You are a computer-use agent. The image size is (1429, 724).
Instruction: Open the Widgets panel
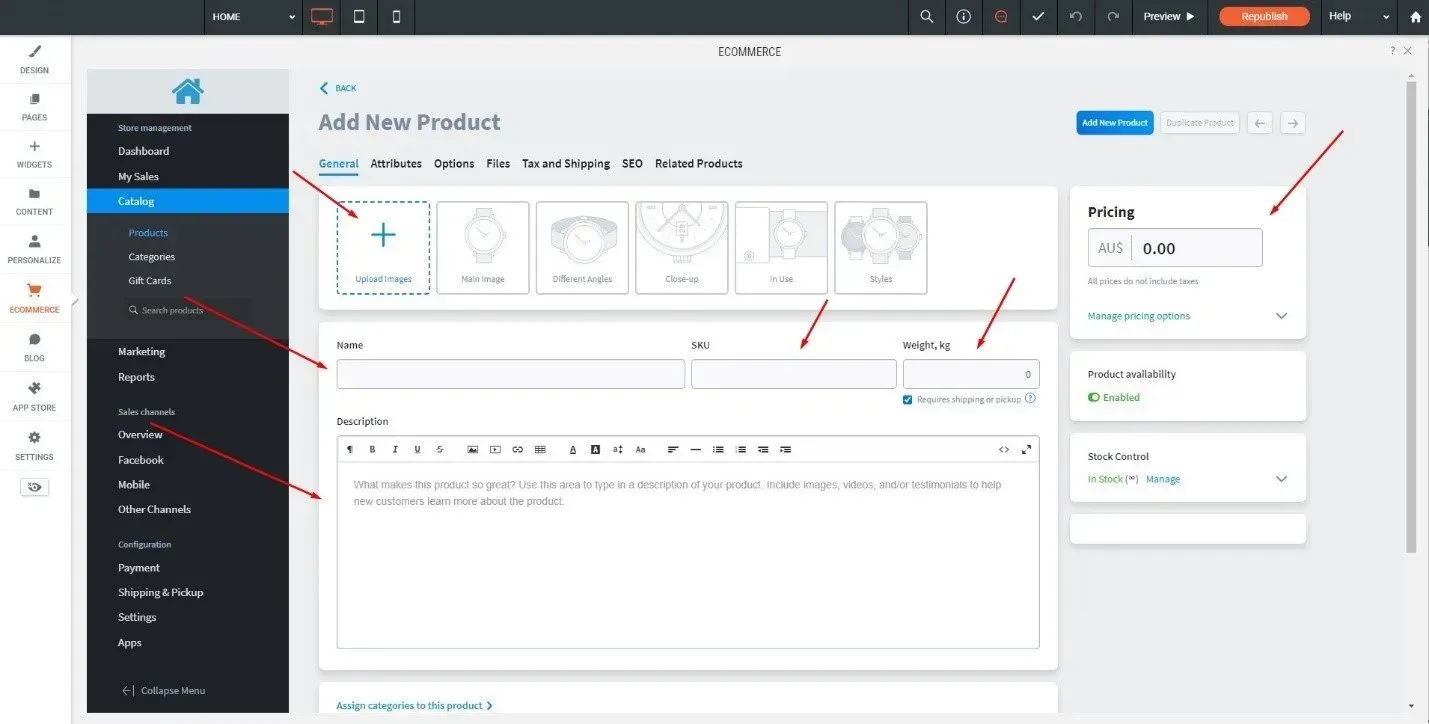pyautogui.click(x=35, y=154)
